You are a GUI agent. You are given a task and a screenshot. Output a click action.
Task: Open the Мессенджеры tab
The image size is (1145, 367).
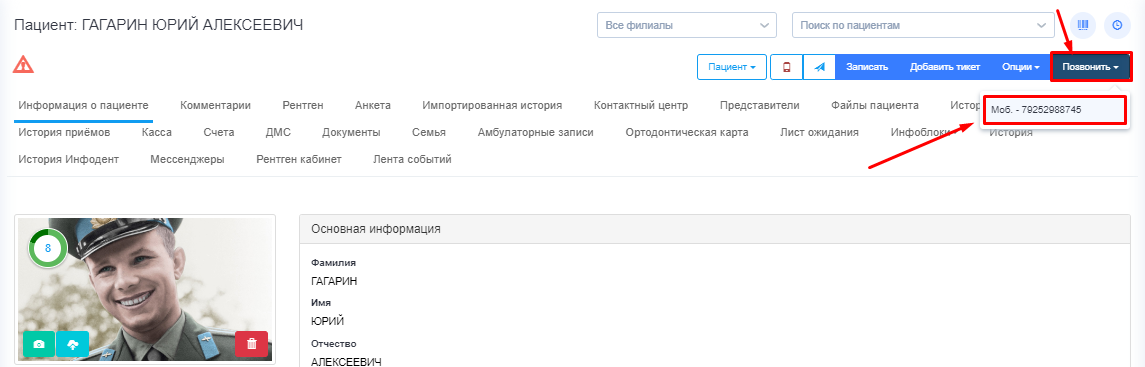[187, 159]
